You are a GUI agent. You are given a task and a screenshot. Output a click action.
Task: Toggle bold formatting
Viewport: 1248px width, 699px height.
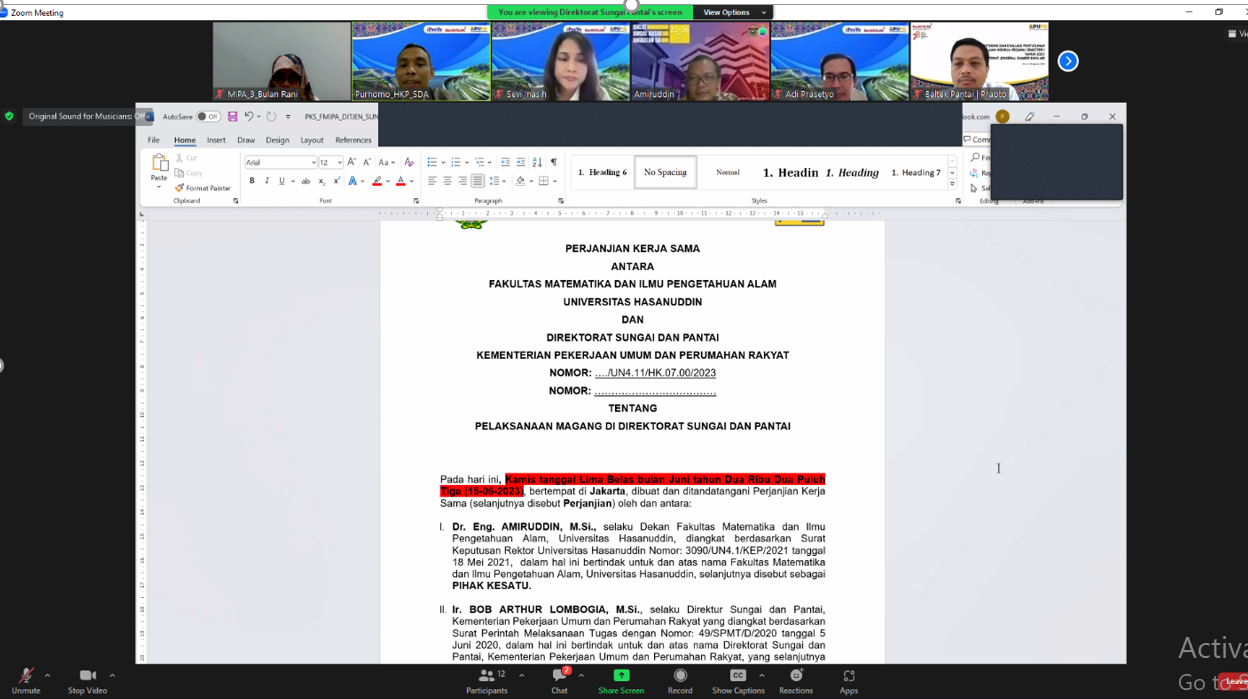252,181
